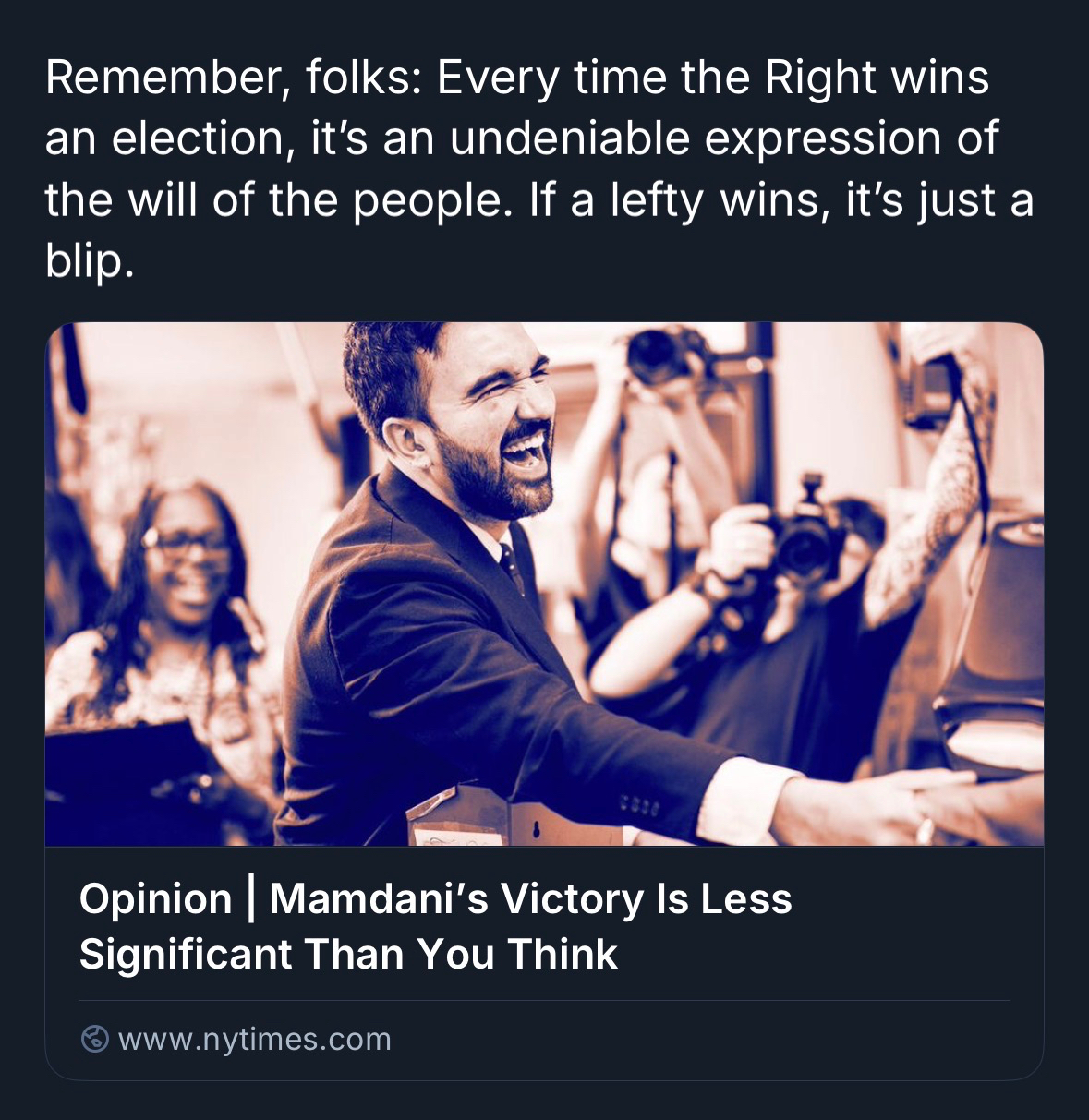Open the www.nytimes.com domain link
This screenshot has width=1089, height=1120.
(255, 1040)
